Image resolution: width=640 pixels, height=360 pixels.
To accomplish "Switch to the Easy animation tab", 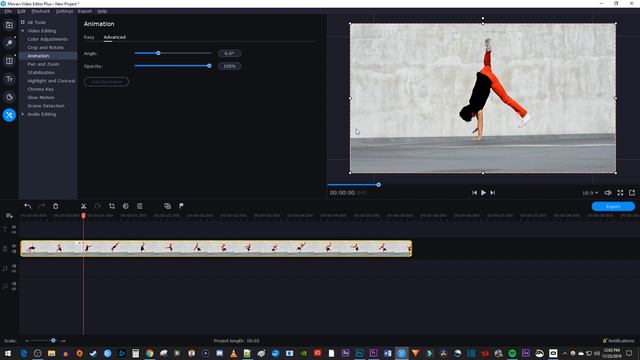I will 89,37.
